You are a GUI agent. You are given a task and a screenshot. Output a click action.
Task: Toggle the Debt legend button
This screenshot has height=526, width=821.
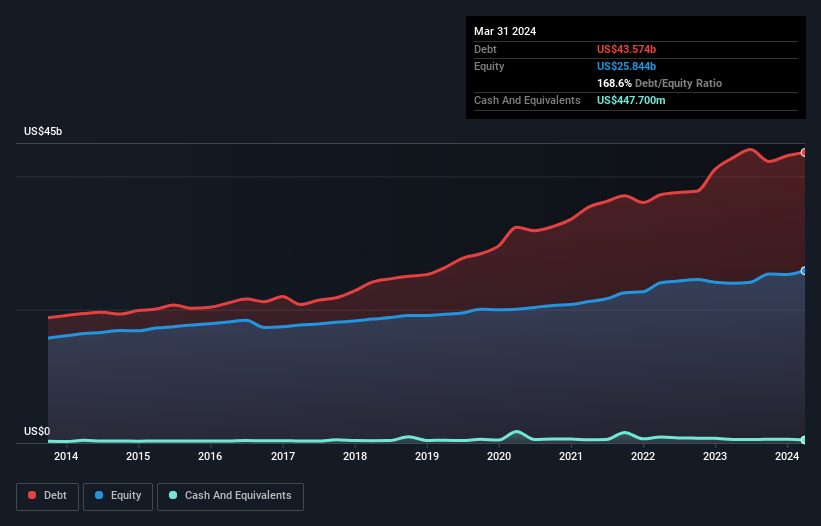(x=48, y=496)
